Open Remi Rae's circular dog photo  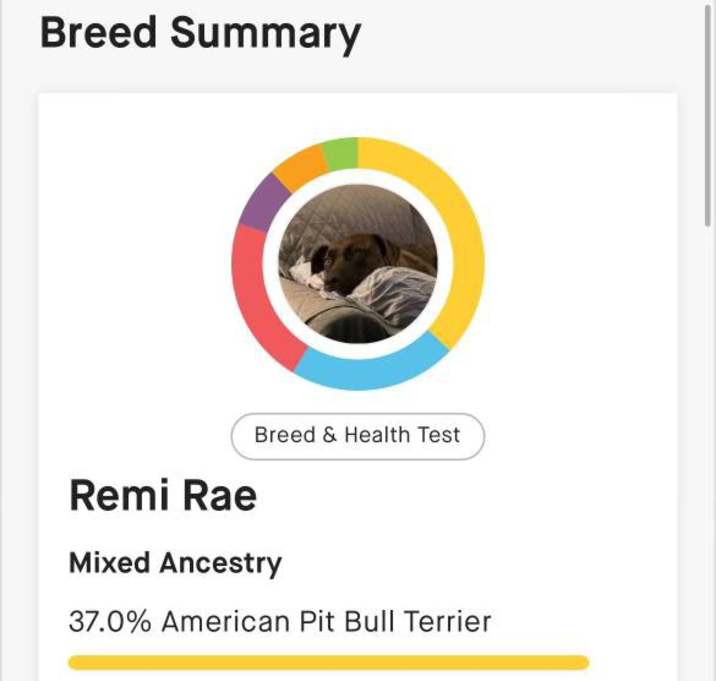coord(358,264)
